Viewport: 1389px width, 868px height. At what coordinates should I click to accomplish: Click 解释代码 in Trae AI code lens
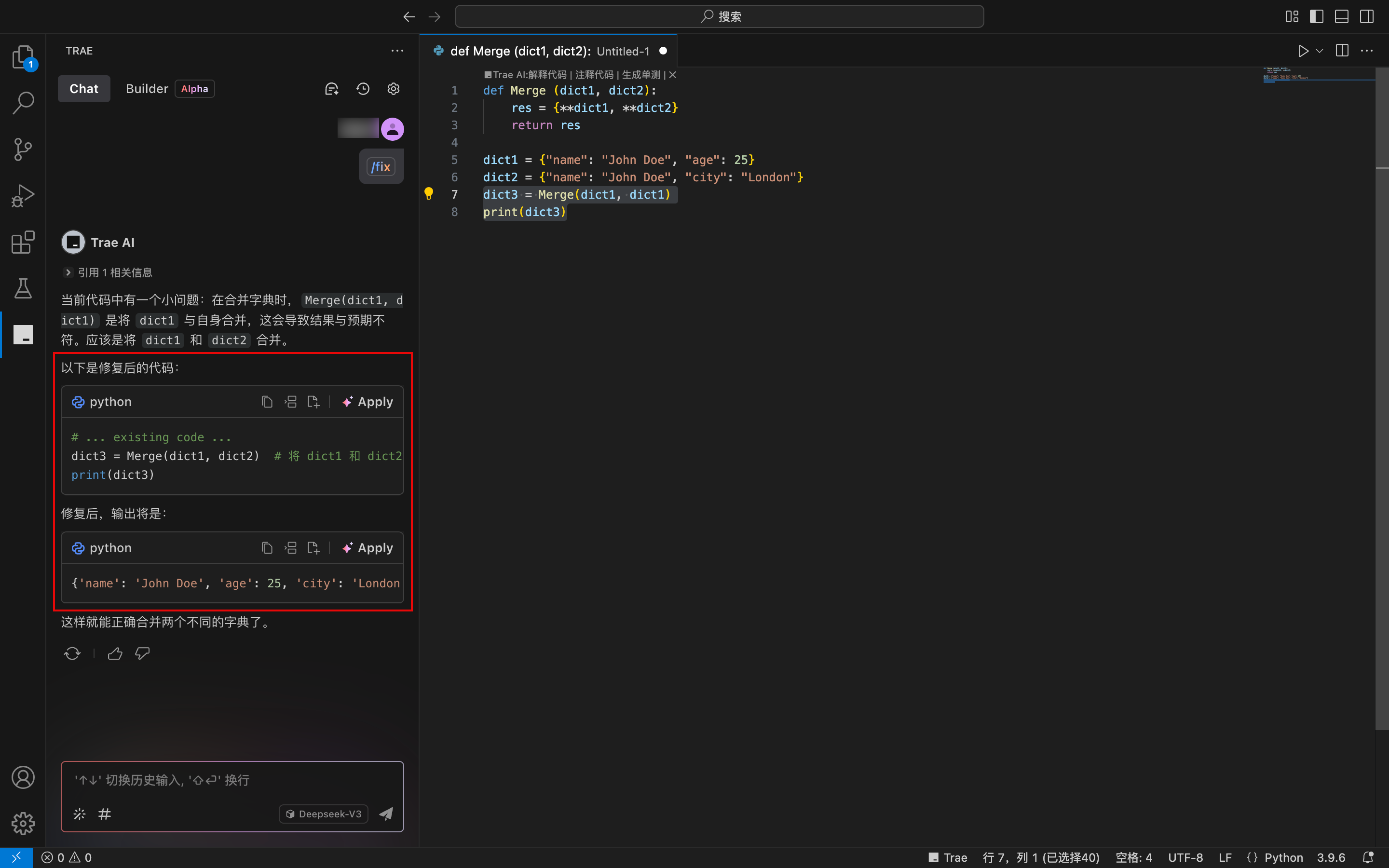[x=547, y=75]
